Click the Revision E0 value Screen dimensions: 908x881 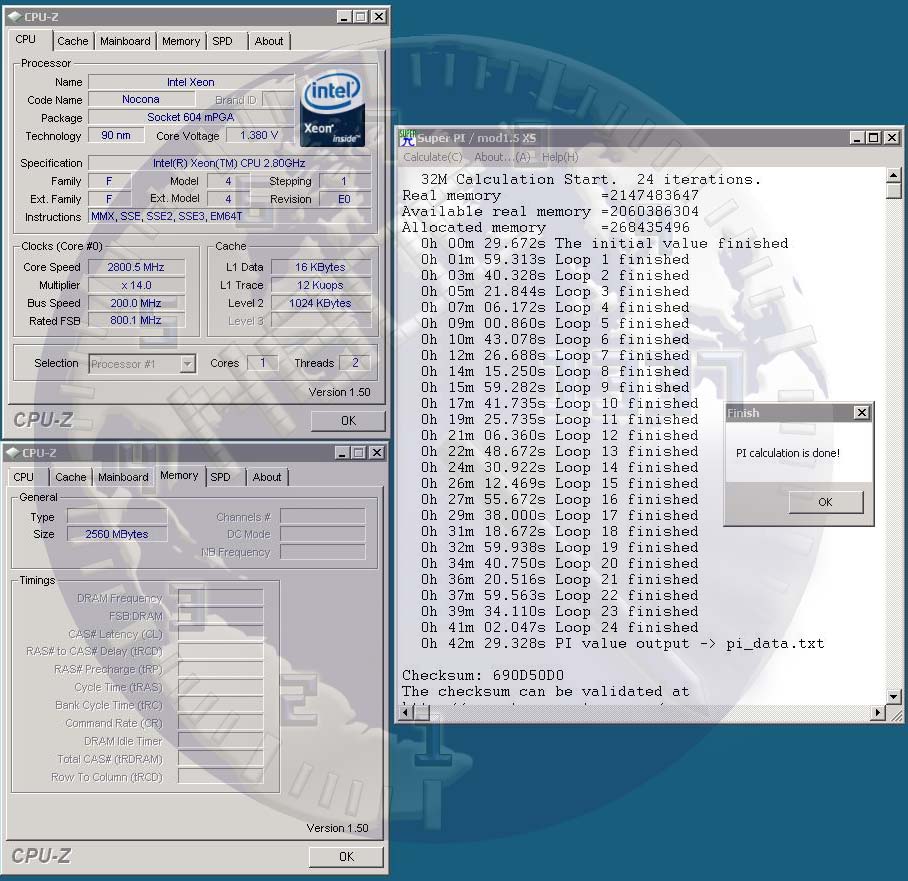pyautogui.click(x=345, y=199)
